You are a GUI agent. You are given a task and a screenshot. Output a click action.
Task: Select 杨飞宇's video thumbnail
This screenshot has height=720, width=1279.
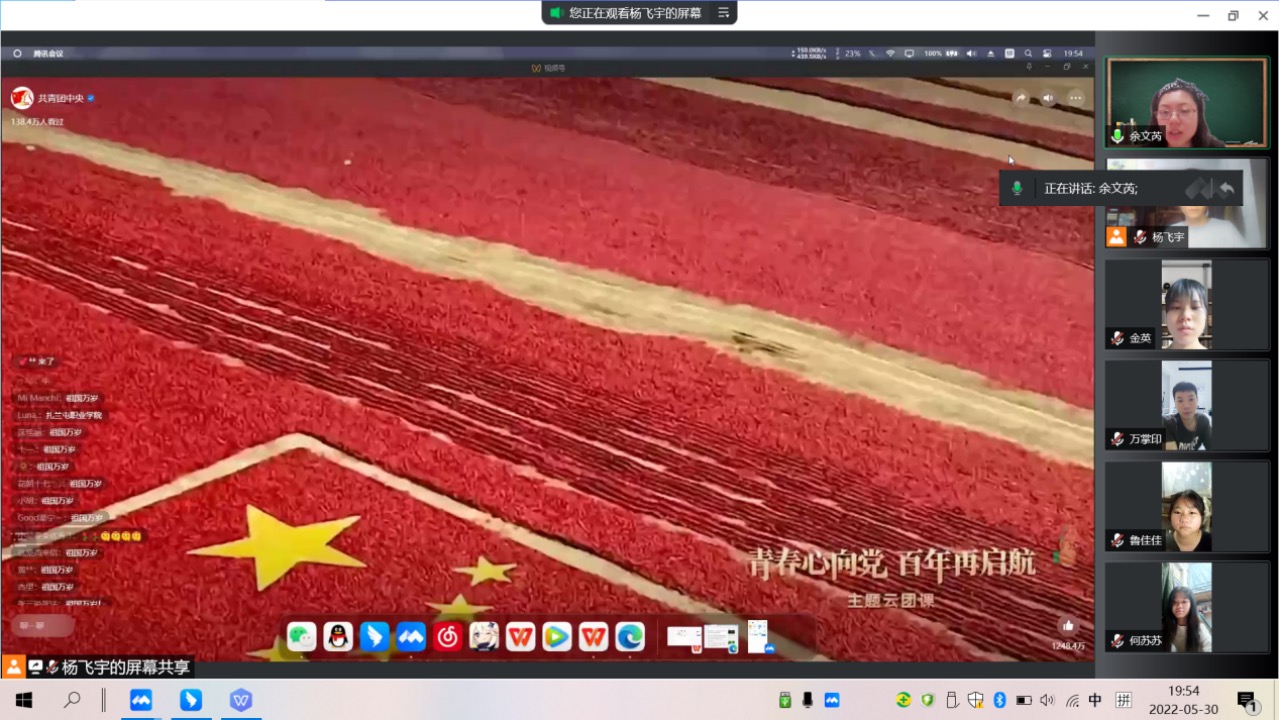[1186, 203]
